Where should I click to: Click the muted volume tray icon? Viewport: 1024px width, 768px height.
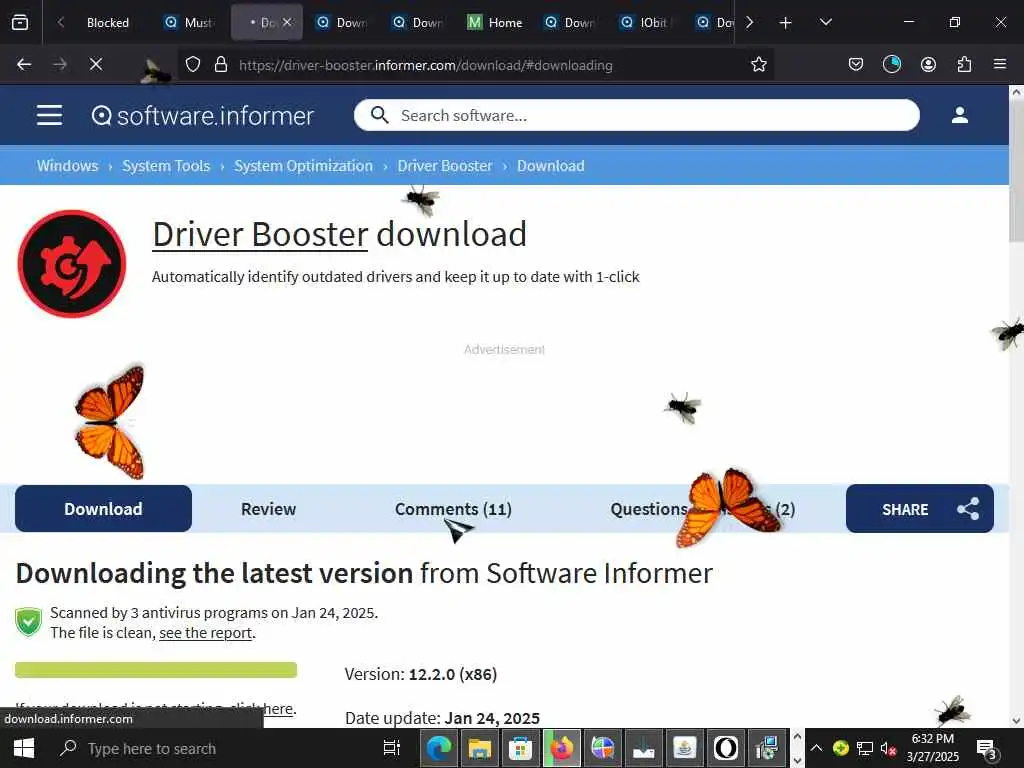pos(888,748)
